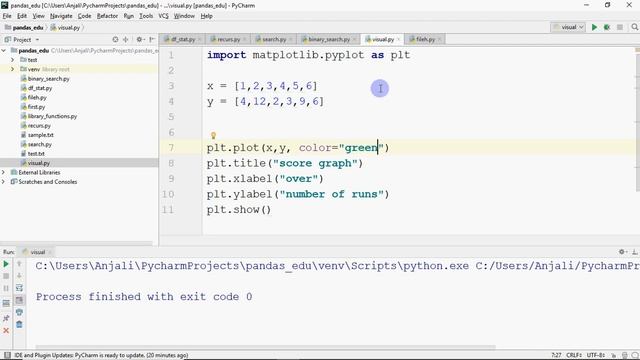Click the print icon in Run panel

(x=19, y=312)
